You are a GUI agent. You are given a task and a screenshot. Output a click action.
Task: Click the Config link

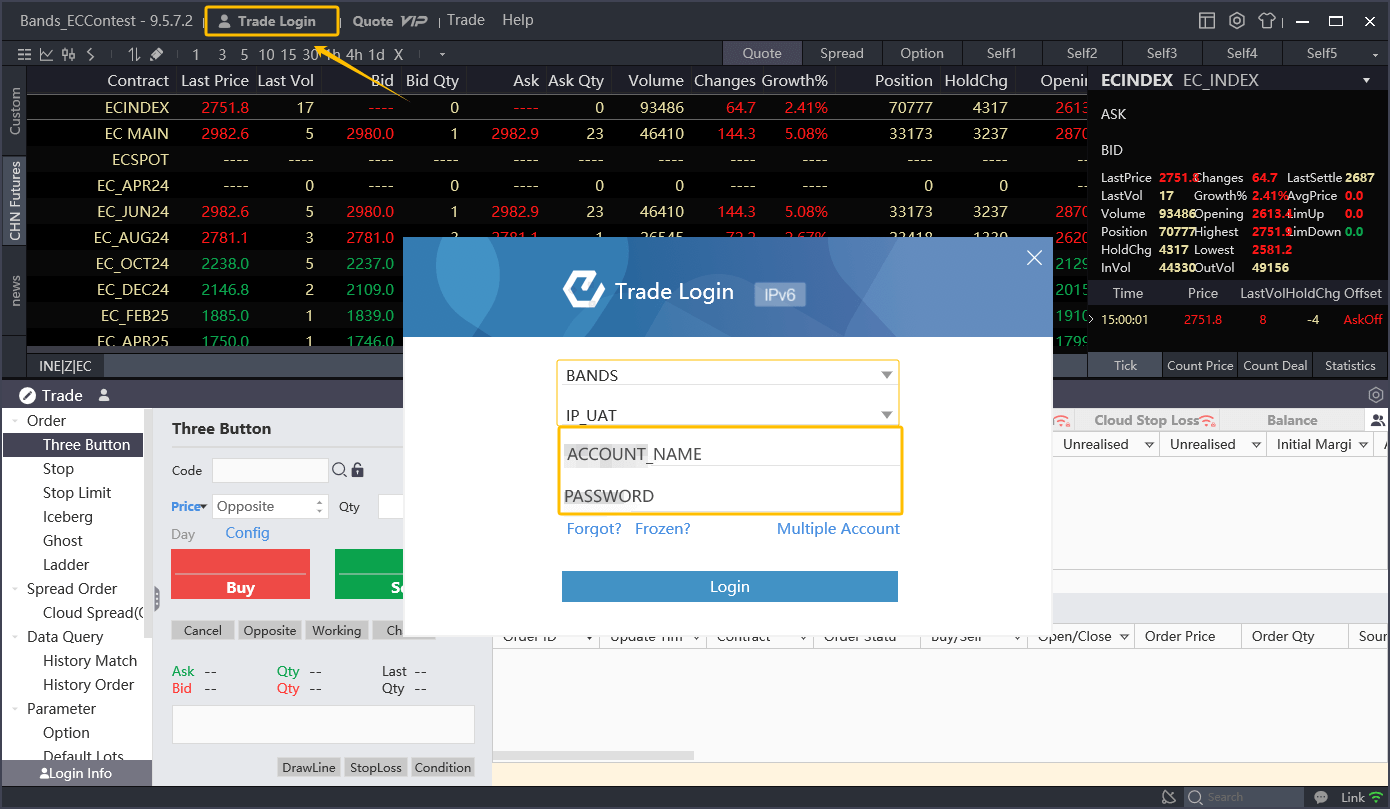click(x=247, y=533)
